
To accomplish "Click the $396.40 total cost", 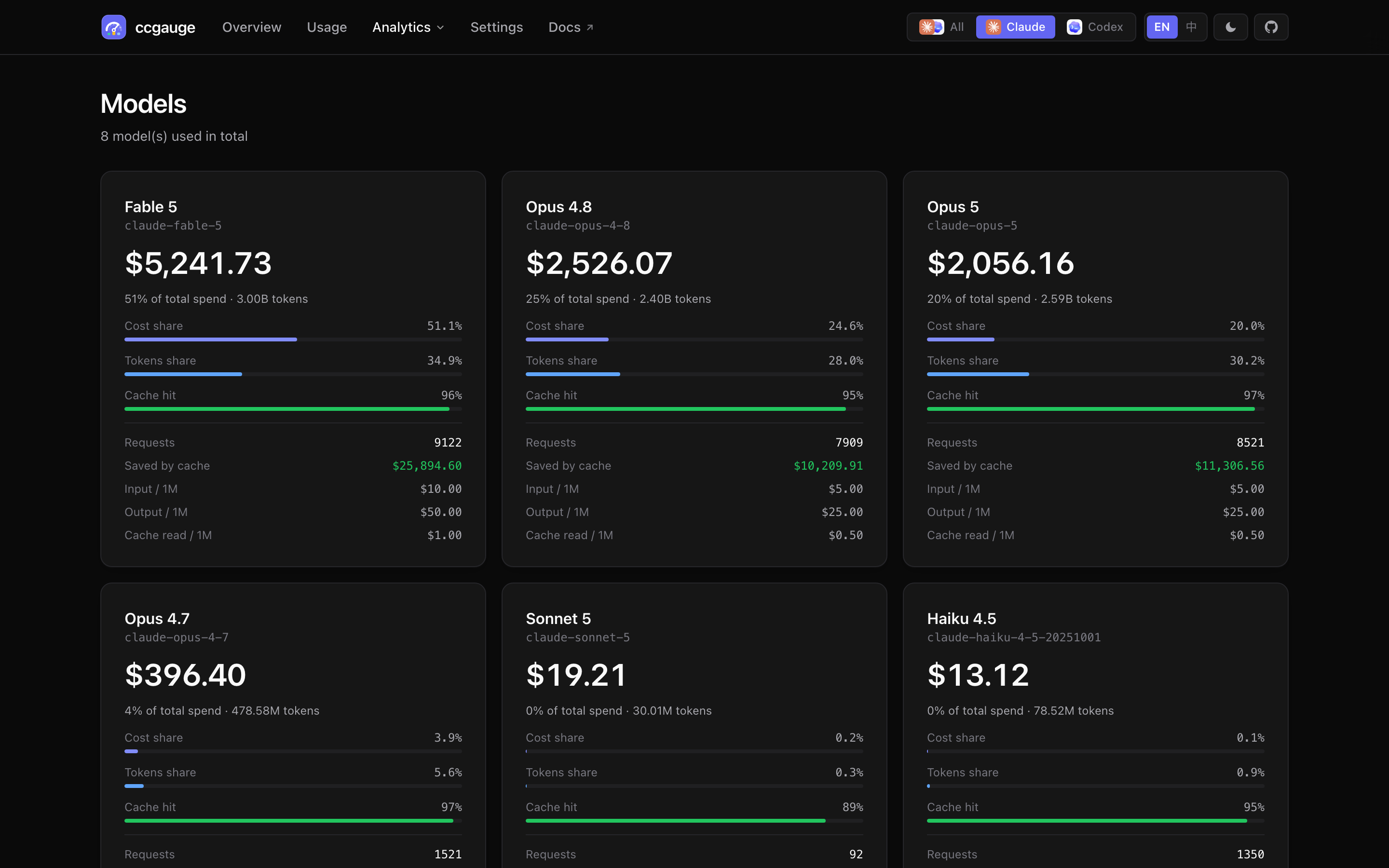I will [185, 675].
